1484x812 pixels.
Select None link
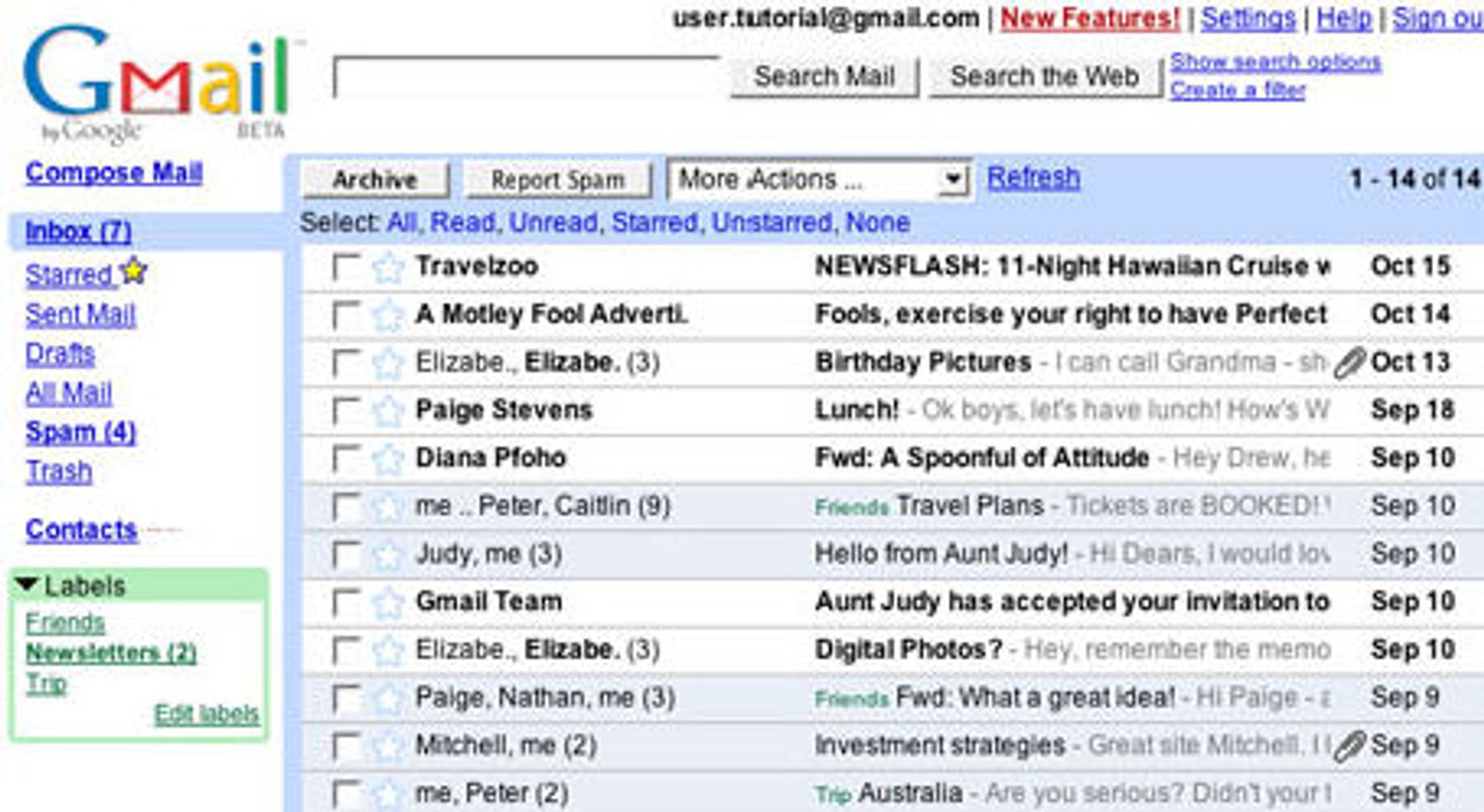[x=878, y=222]
